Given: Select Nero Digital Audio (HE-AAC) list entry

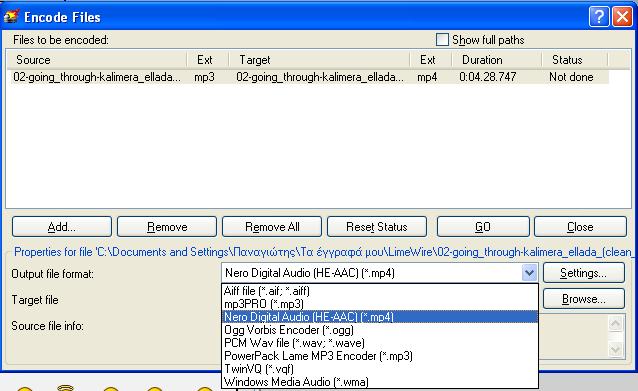Looking at the screenshot, I should pyautogui.click(x=380, y=317).
